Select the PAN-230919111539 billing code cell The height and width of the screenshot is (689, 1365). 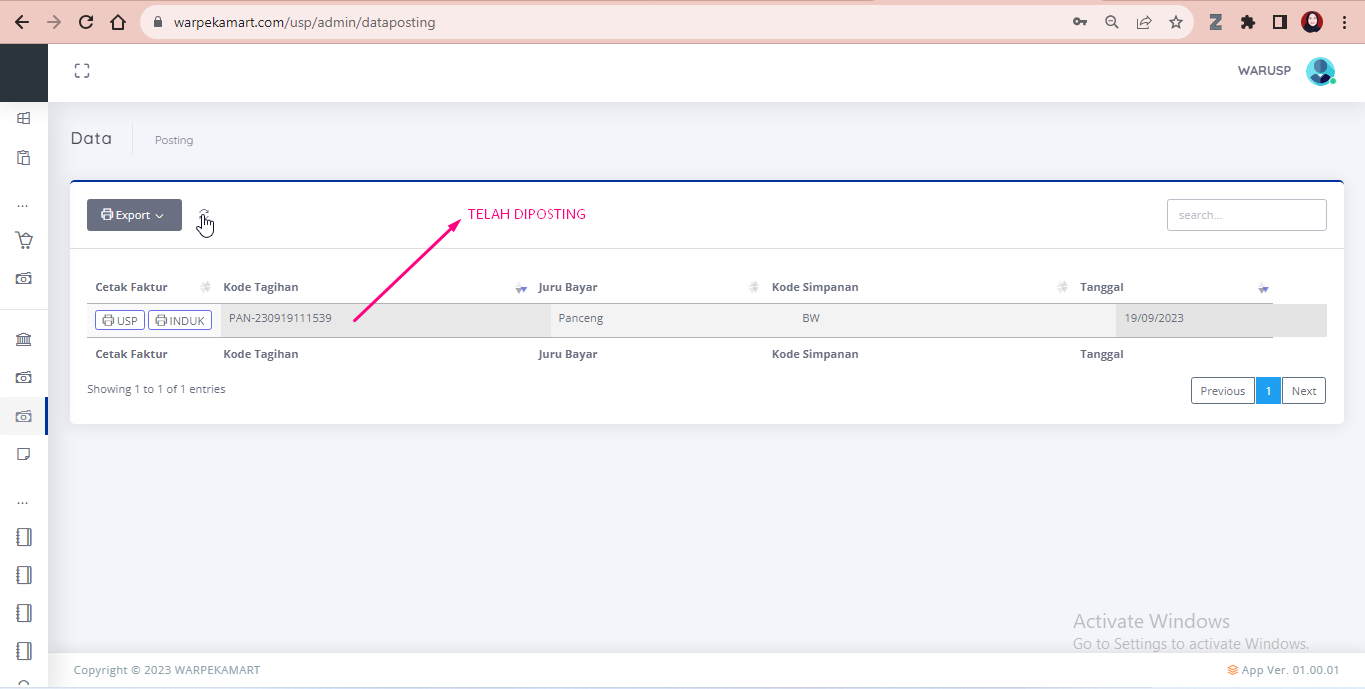[385, 320]
